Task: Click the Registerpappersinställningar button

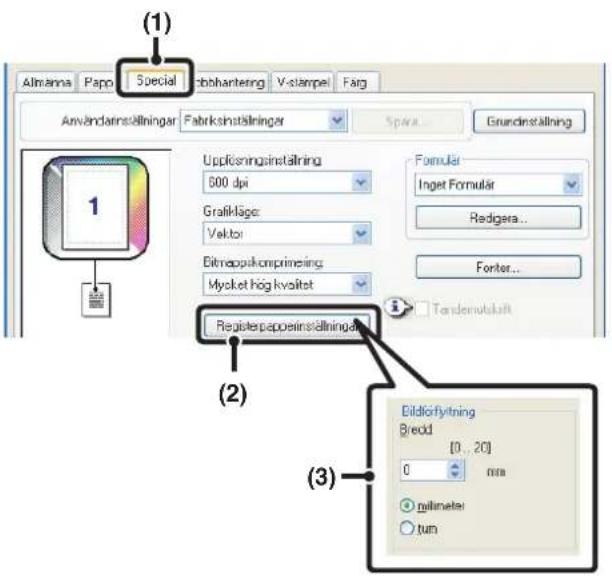Action: pos(287,325)
